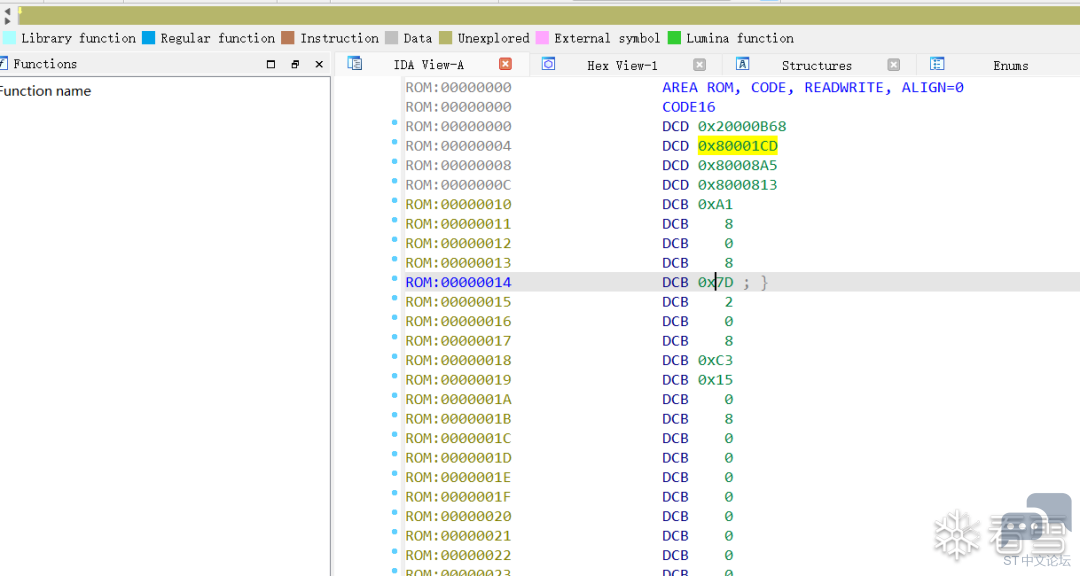Click the Enums tab icon
Image resolution: width=1080 pixels, height=576 pixels.
coord(937,64)
